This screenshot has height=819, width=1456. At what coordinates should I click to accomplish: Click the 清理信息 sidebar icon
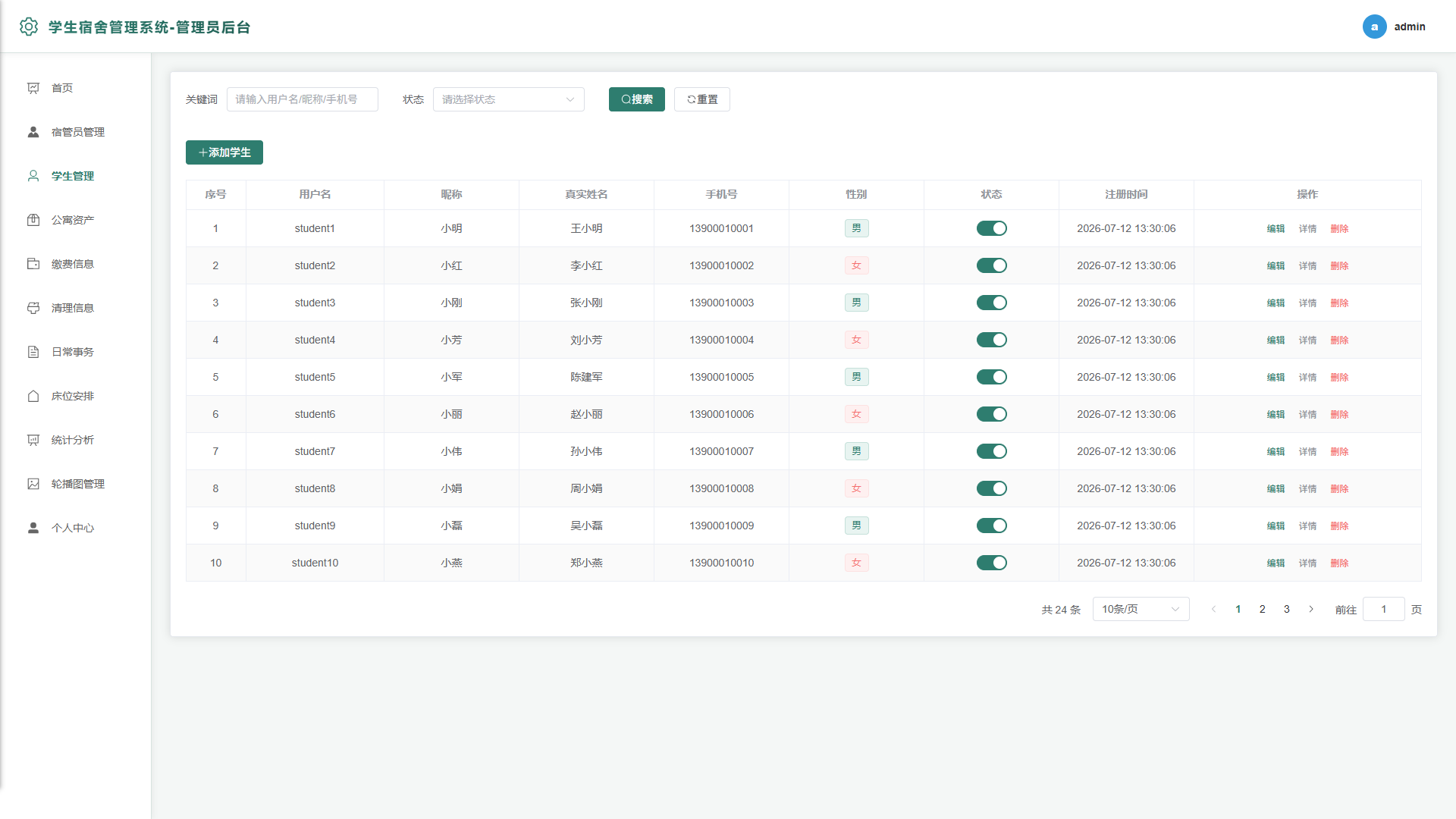pyautogui.click(x=33, y=308)
